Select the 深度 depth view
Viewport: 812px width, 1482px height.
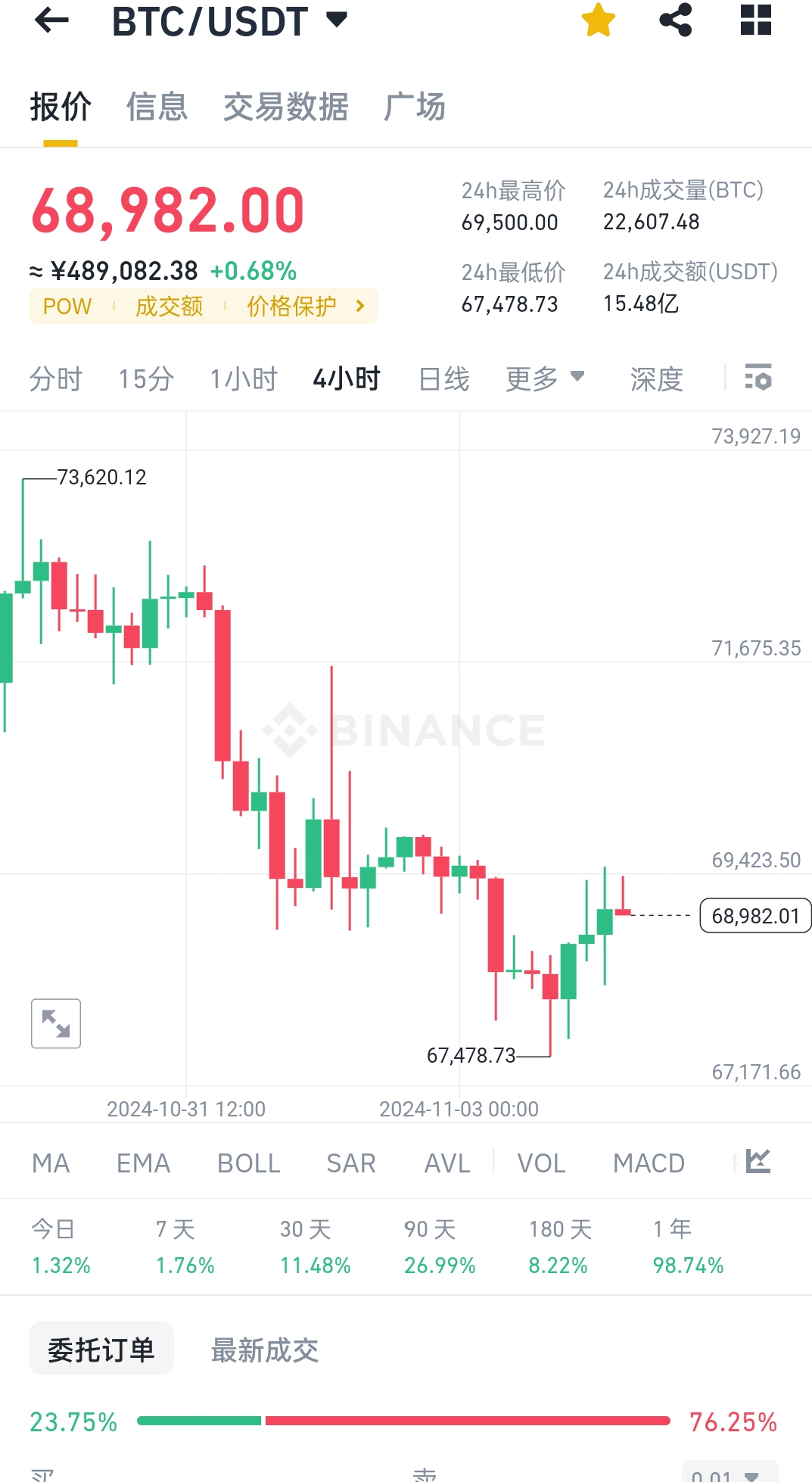pos(656,378)
